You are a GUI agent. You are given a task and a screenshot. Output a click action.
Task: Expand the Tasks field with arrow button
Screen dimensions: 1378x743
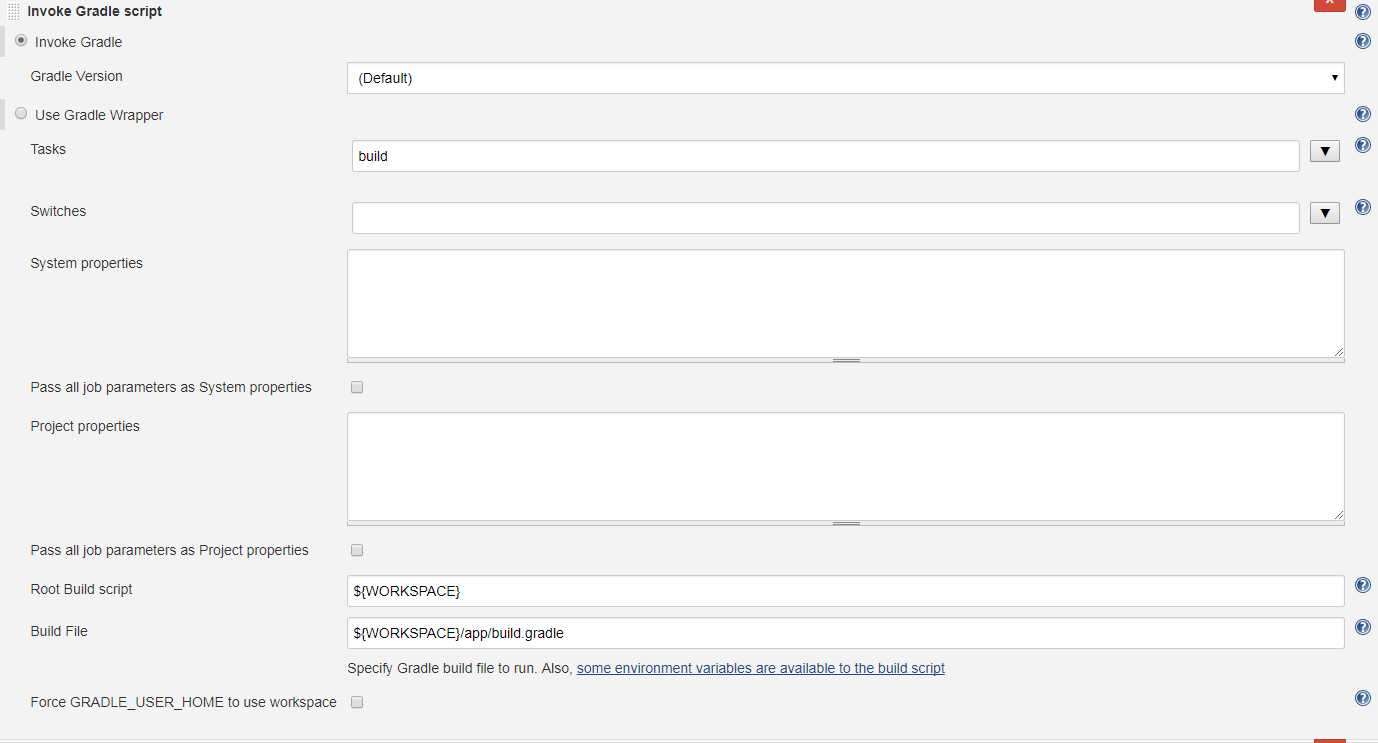pyautogui.click(x=1324, y=151)
